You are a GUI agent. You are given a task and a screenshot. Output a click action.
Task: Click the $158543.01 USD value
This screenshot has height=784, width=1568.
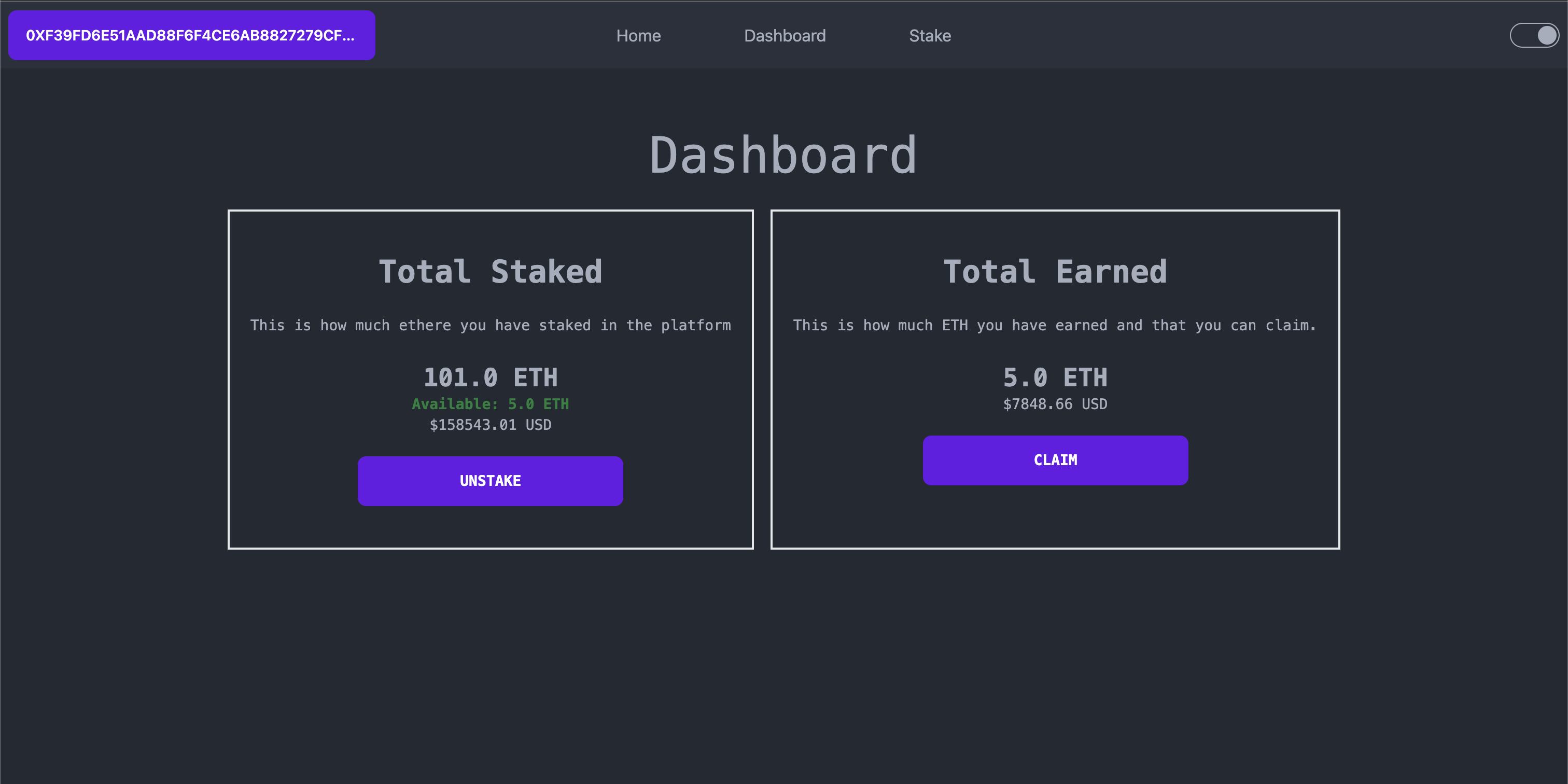[490, 425]
